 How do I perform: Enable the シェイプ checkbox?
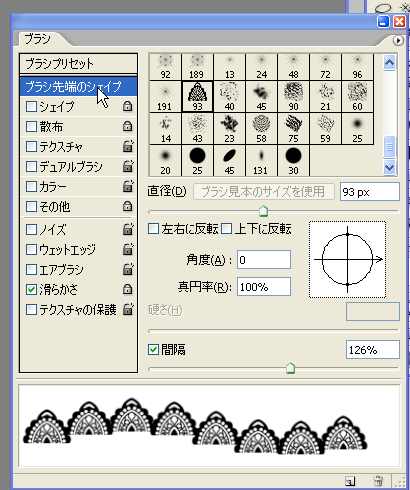tap(31, 107)
